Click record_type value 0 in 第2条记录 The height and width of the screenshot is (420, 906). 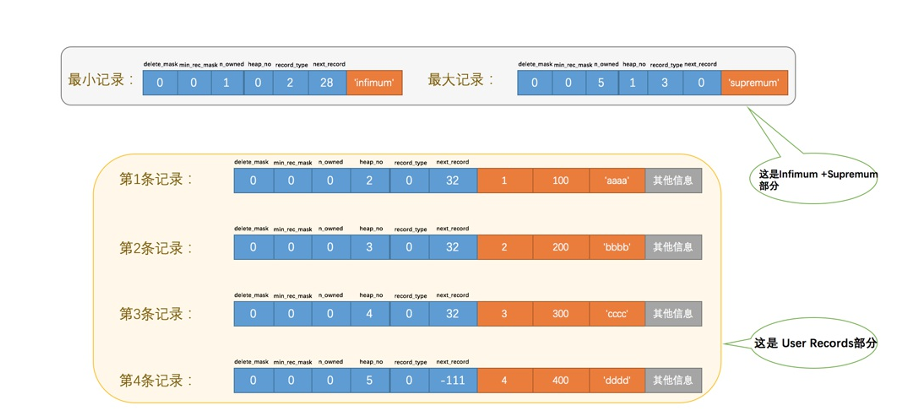click(x=410, y=247)
